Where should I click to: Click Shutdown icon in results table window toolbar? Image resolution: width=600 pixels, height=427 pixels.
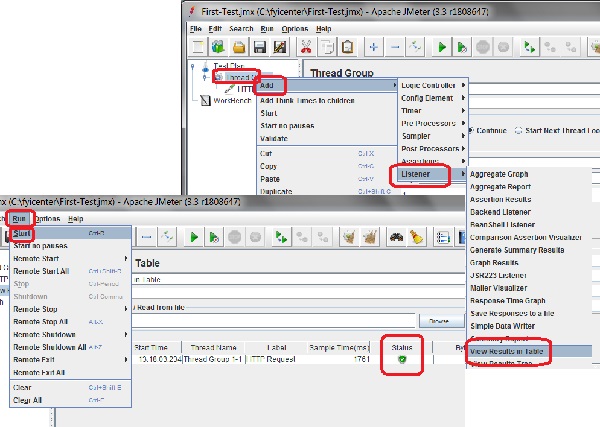click(255, 237)
